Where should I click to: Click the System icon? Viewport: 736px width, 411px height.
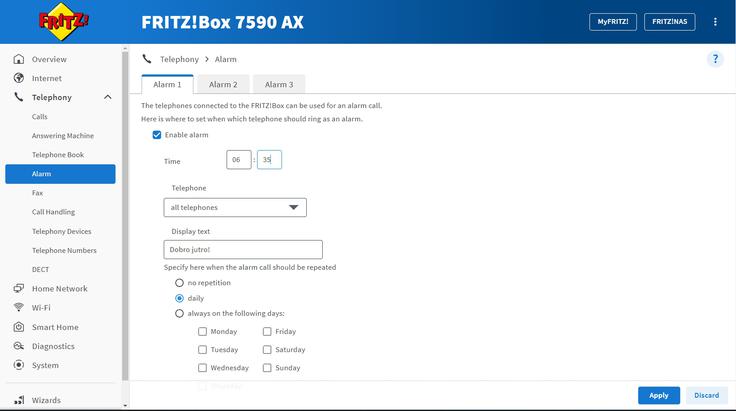coord(19,365)
